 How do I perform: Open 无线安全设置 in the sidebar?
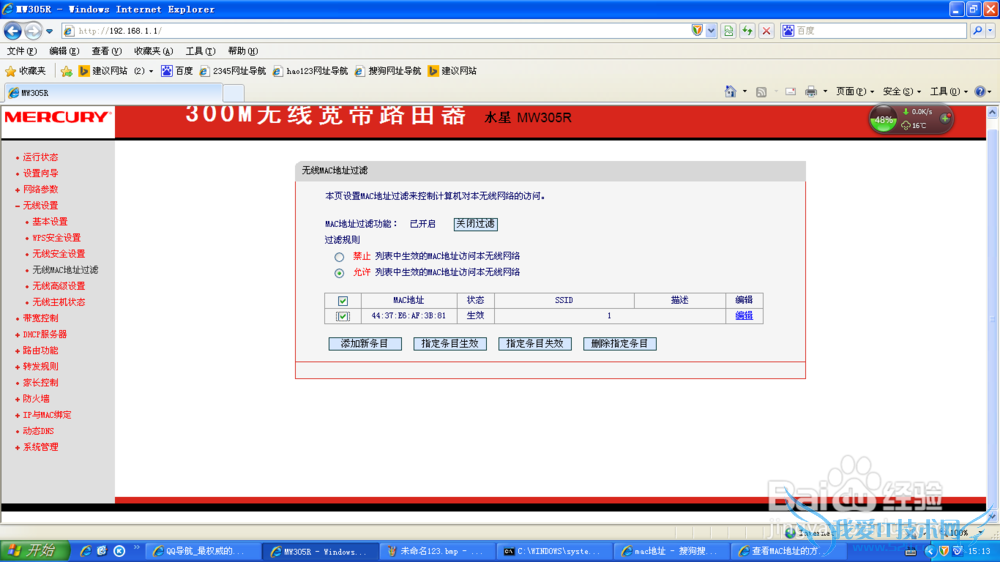[x=59, y=254]
